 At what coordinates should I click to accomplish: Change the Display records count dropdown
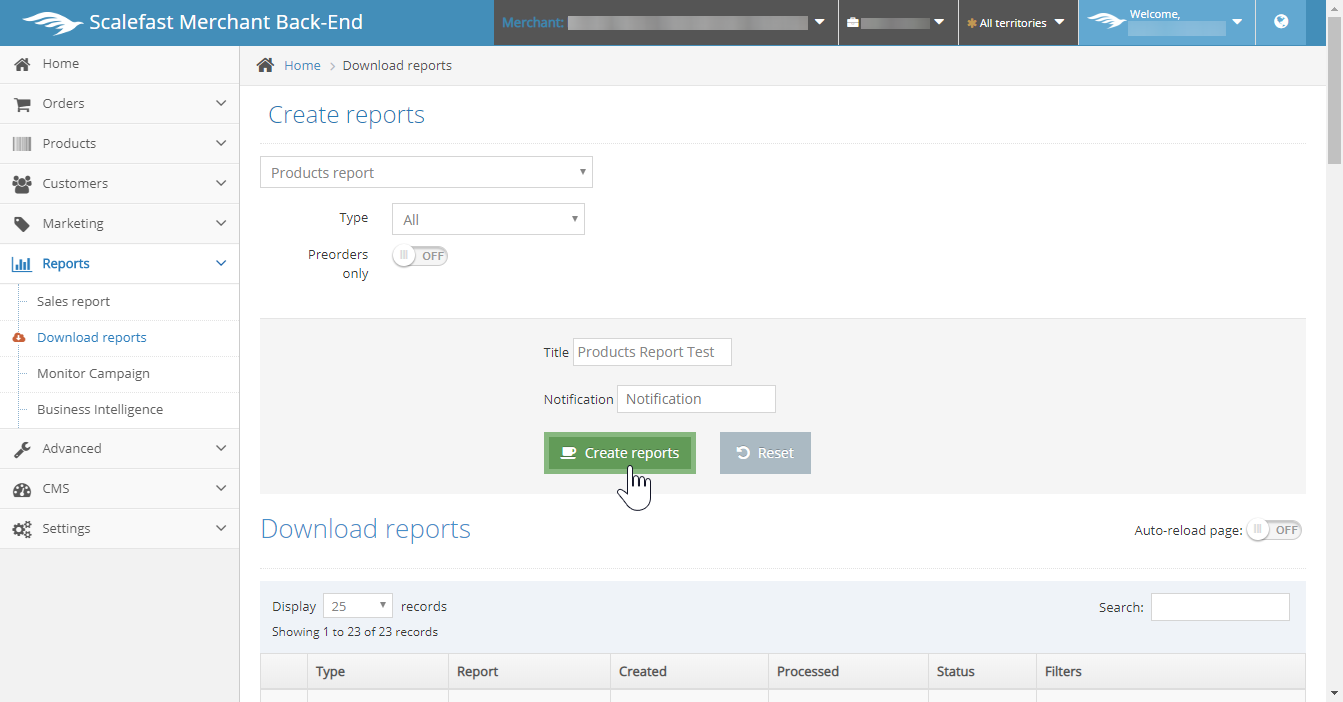pos(358,606)
